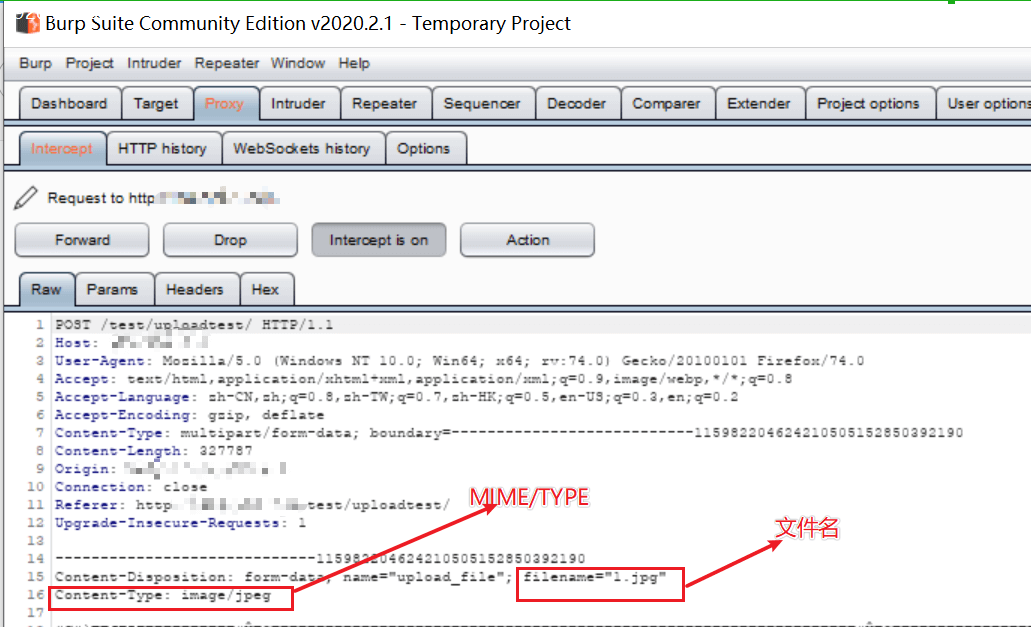
Task: Open the Decoder tab
Action: coord(577,104)
